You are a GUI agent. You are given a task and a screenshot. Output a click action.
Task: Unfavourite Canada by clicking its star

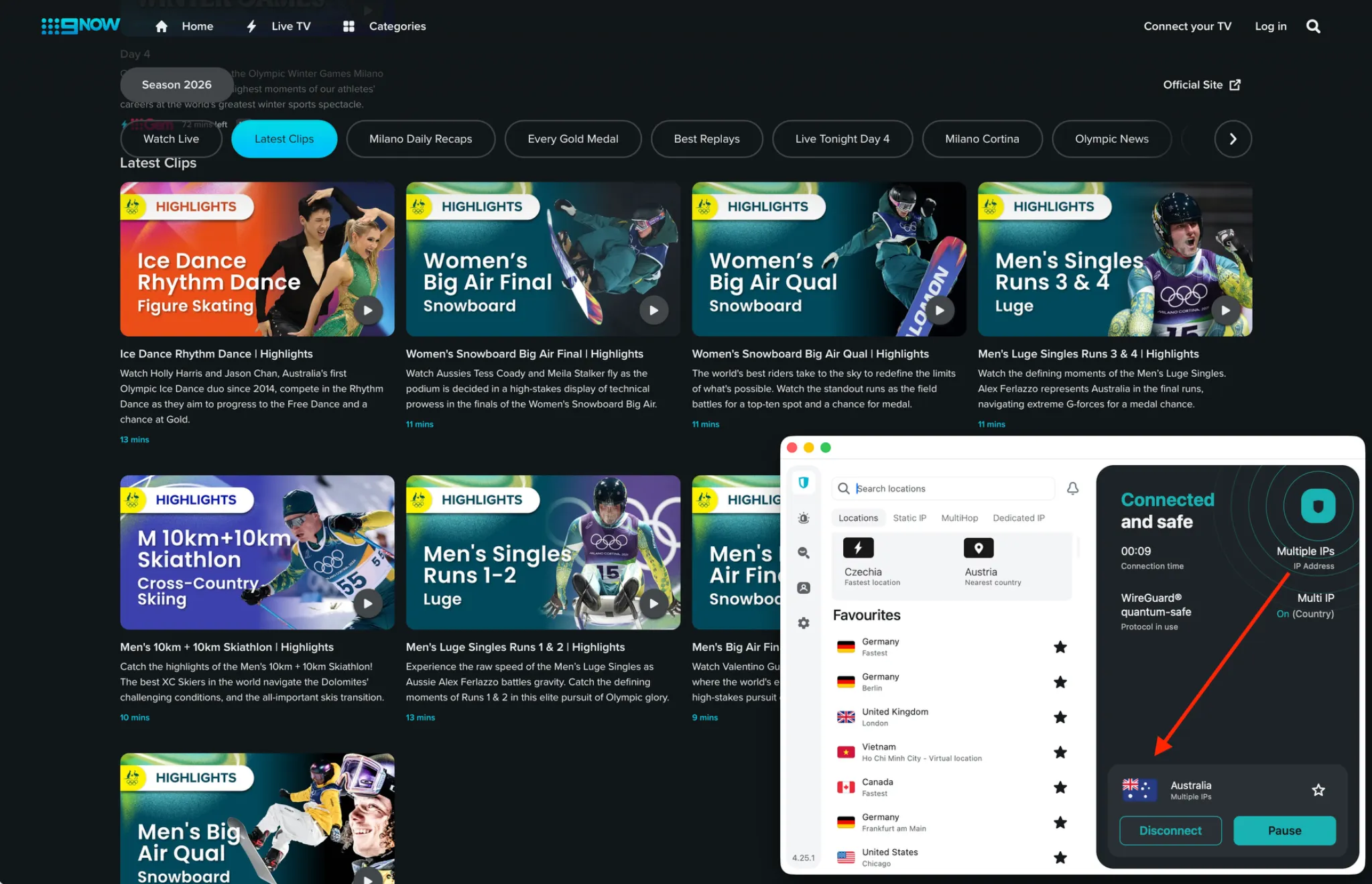(x=1060, y=787)
